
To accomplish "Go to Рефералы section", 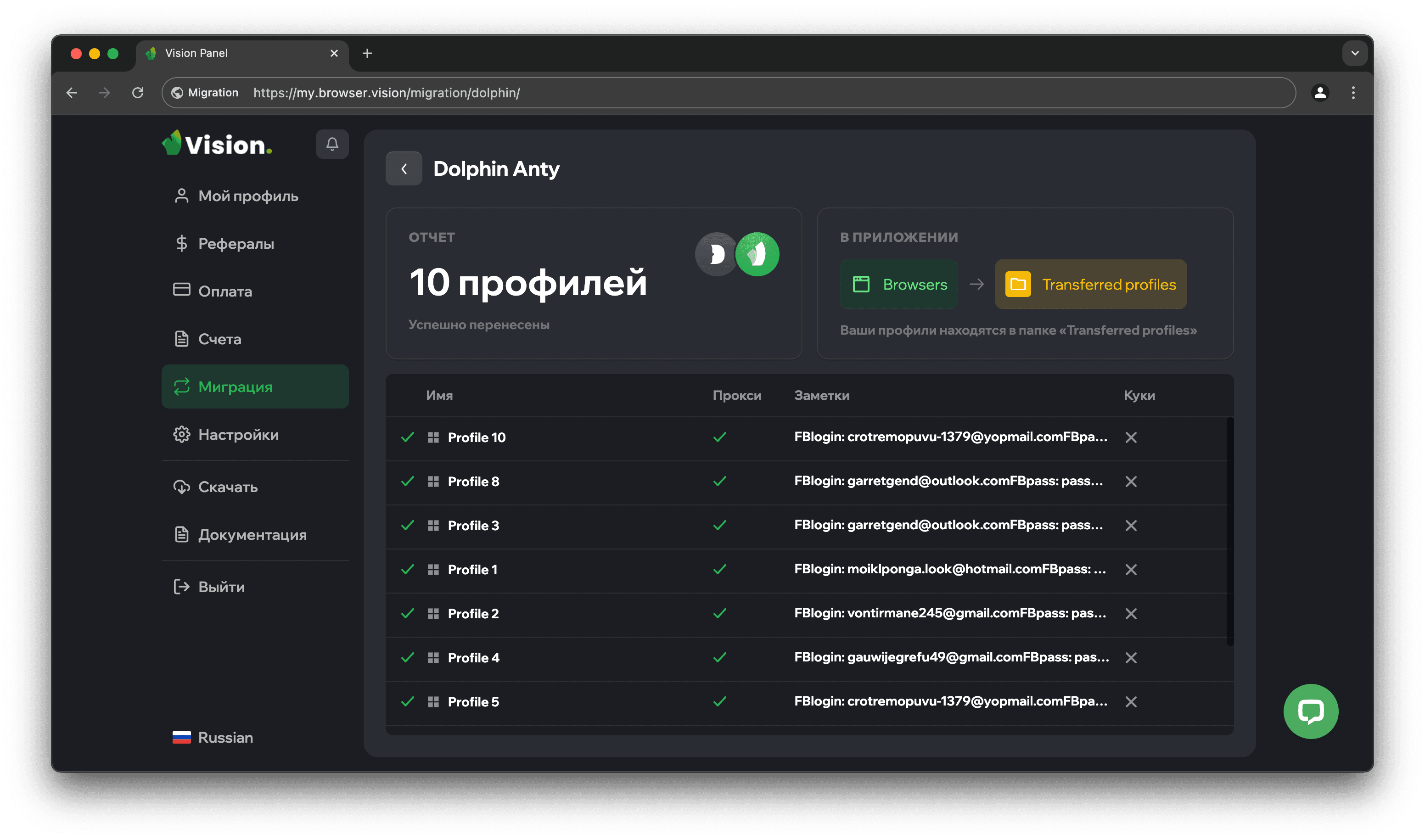I will [255, 243].
